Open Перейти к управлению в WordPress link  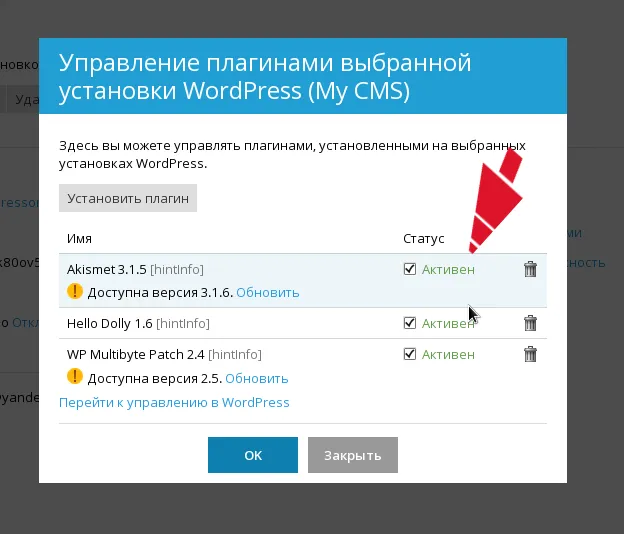tap(174, 402)
